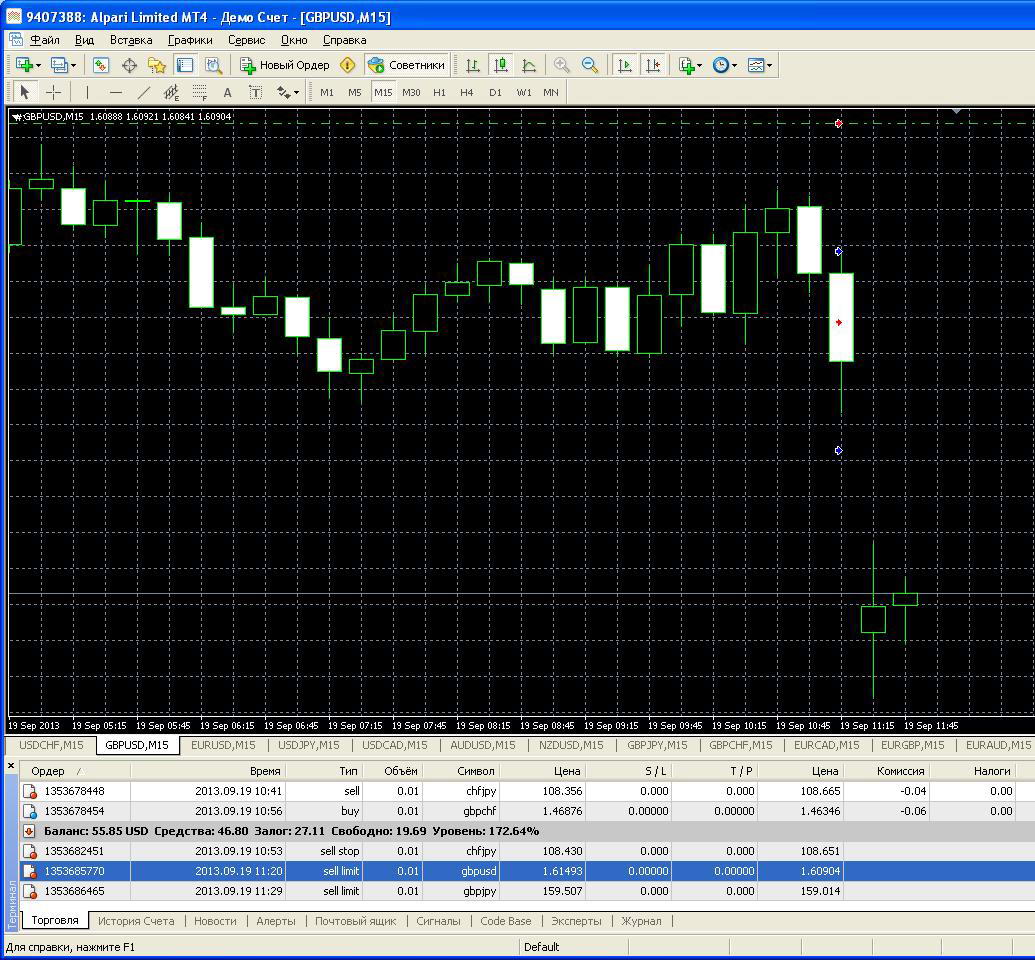Expand the Profiles dropdown arrow

click(73, 65)
